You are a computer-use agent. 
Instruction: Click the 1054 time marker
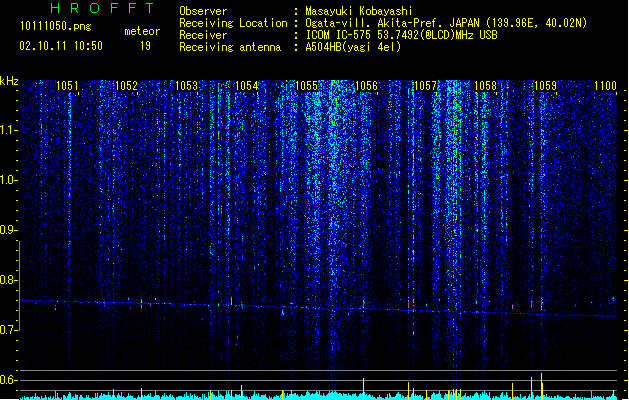click(x=246, y=86)
